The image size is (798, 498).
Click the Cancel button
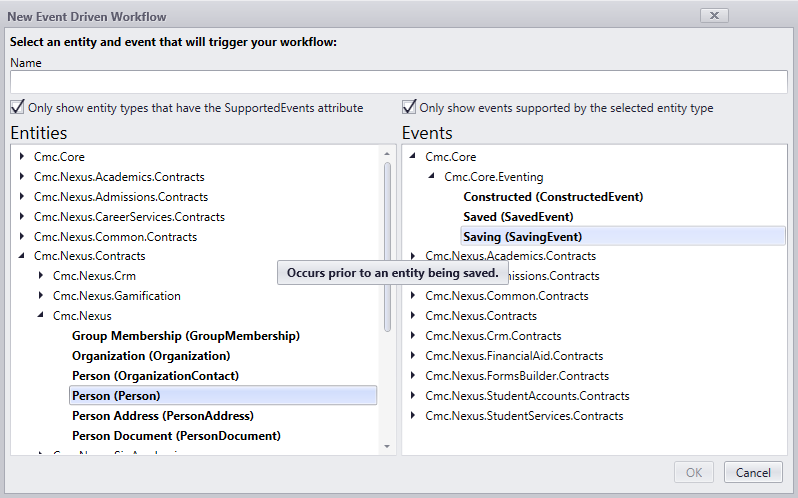tap(753, 473)
